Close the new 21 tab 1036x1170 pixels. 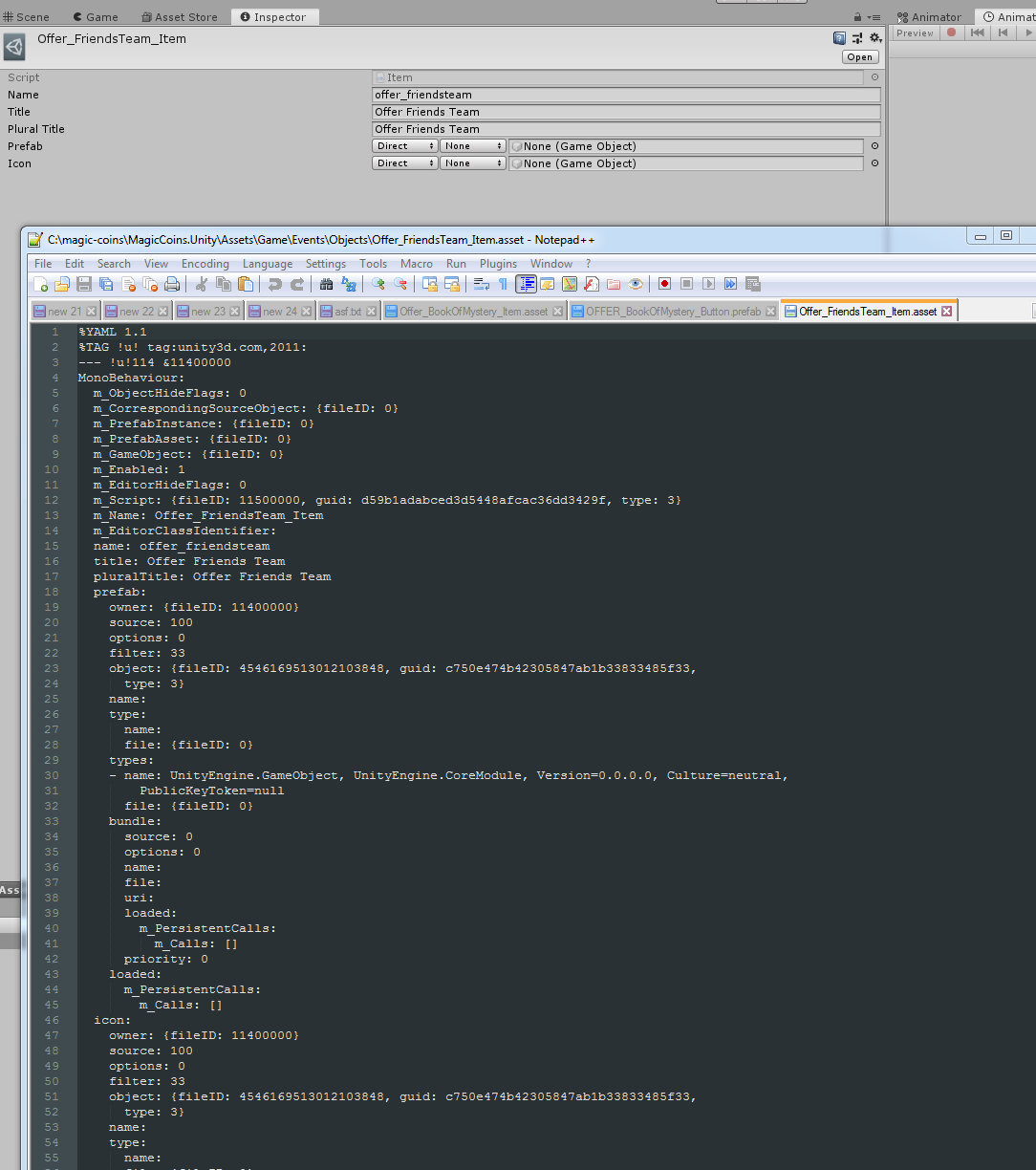pyautogui.click(x=91, y=312)
